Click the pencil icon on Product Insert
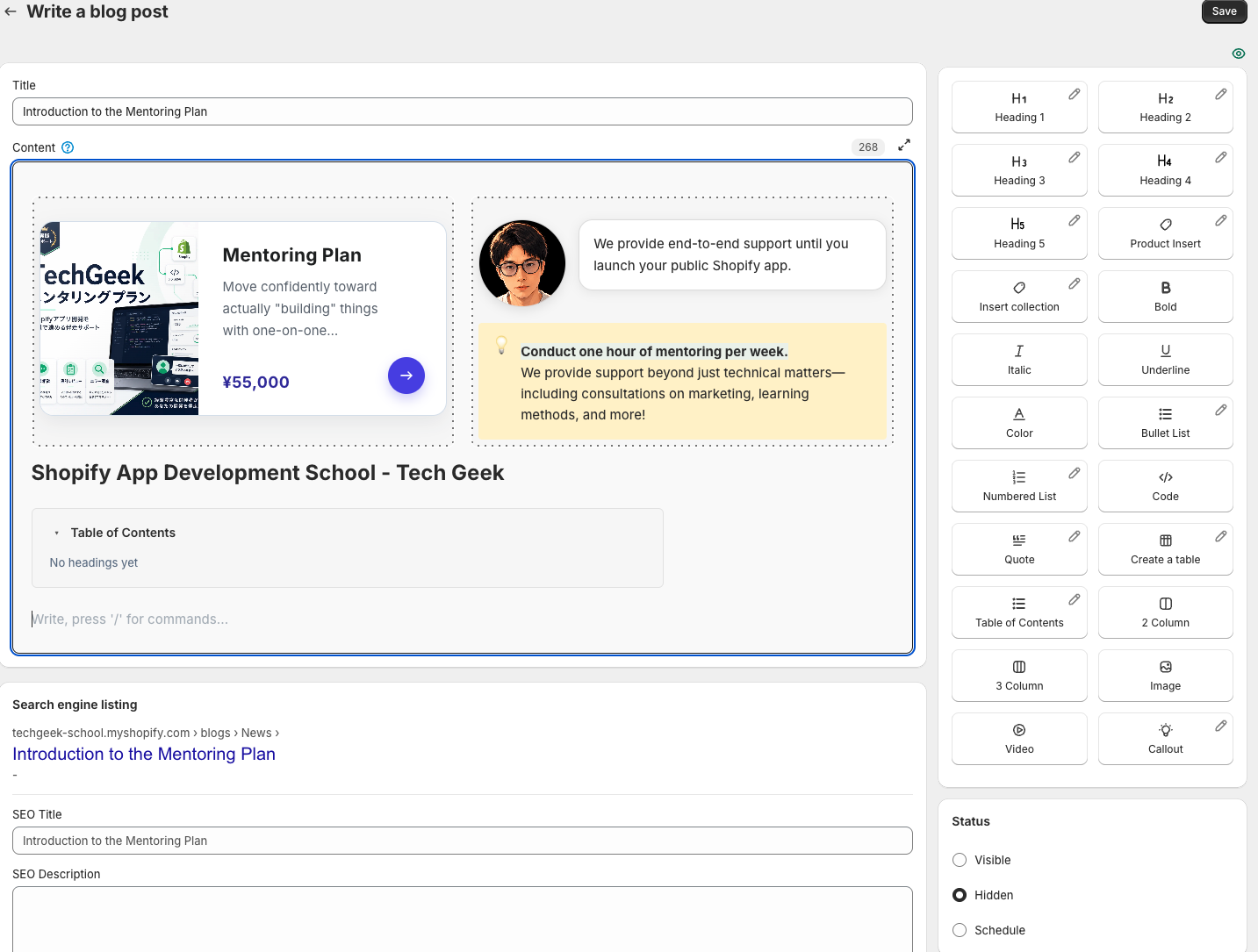Screen dimensions: 1258x952 pyautogui.click(x=1221, y=220)
